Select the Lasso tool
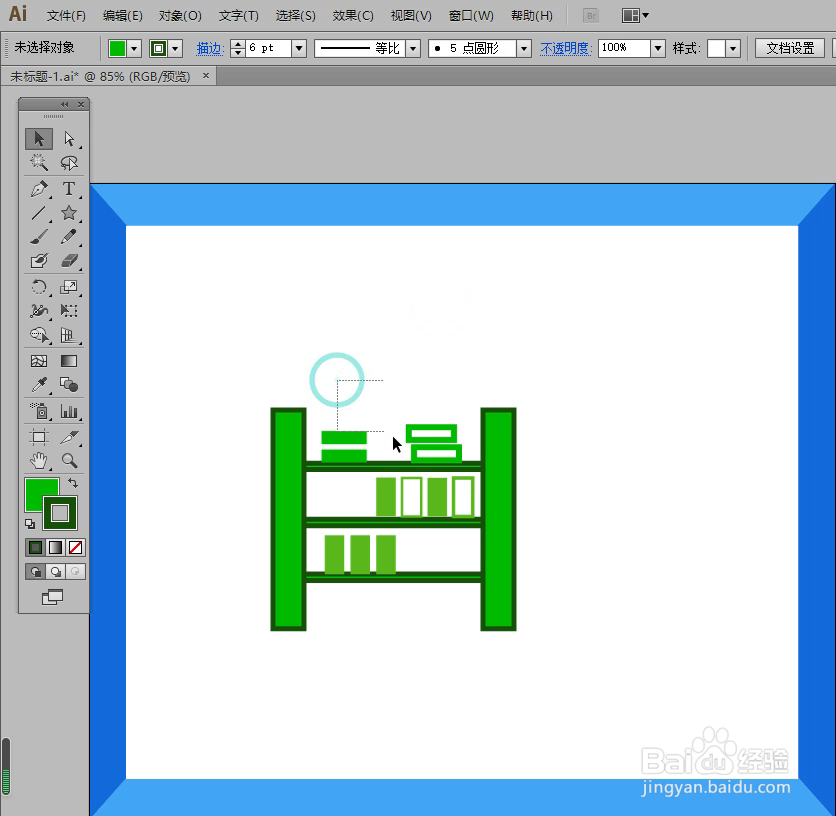Screen dimensions: 836x816 [x=69, y=163]
